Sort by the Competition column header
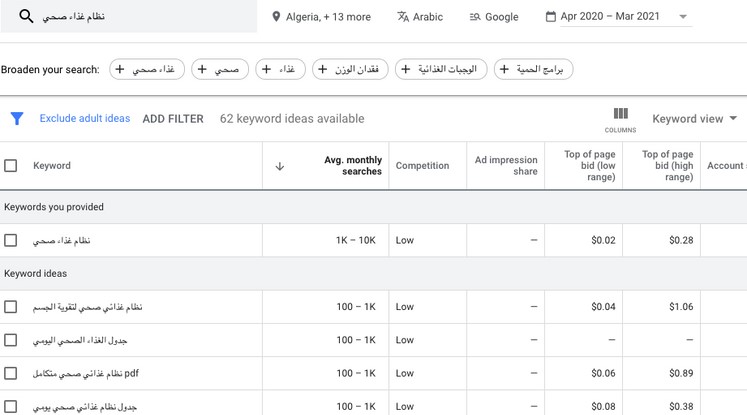 [x=422, y=165]
